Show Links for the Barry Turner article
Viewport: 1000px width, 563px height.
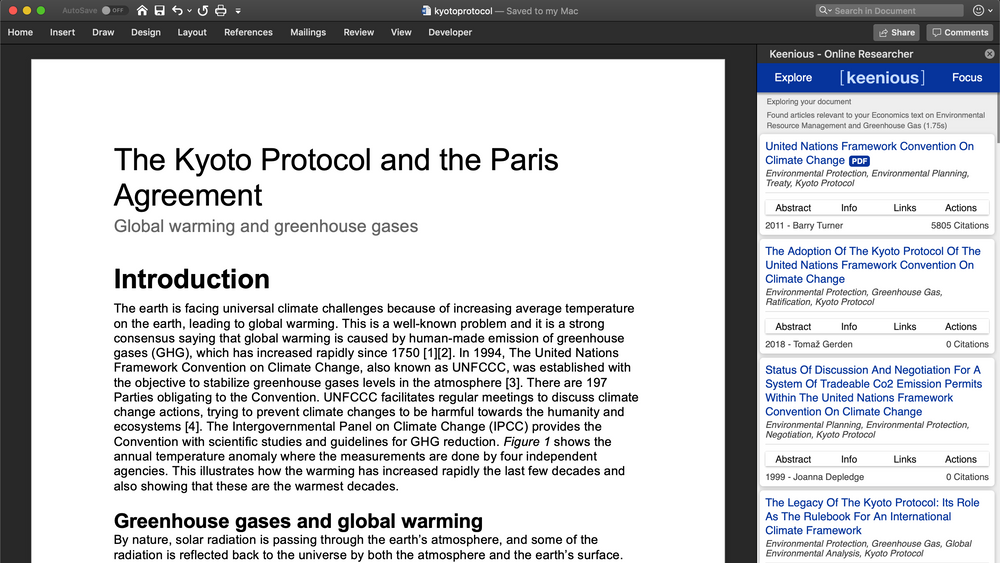[904, 208]
